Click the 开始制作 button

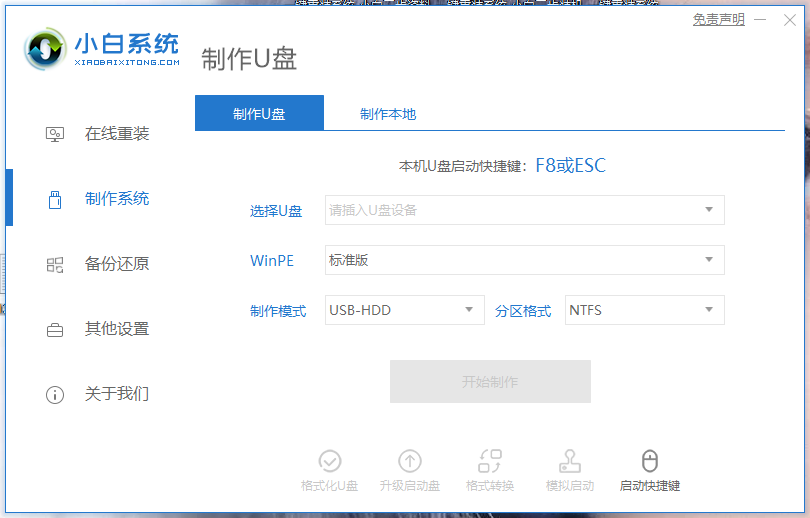click(490, 382)
